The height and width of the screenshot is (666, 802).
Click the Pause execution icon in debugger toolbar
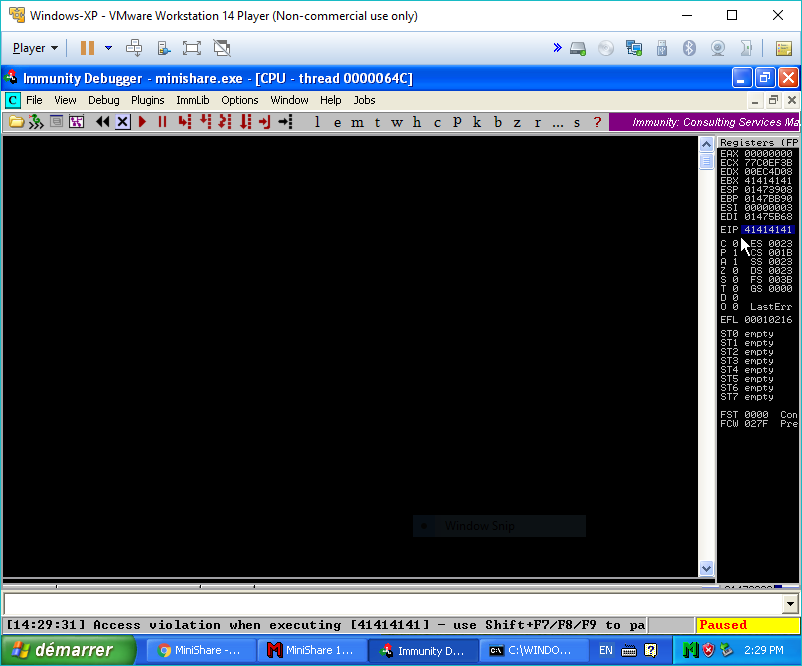point(162,122)
